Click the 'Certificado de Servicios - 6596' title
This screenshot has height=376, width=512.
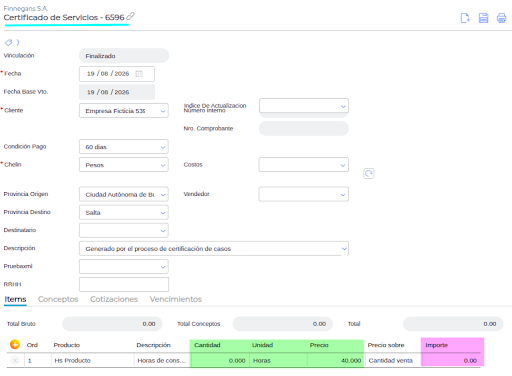[64, 17]
